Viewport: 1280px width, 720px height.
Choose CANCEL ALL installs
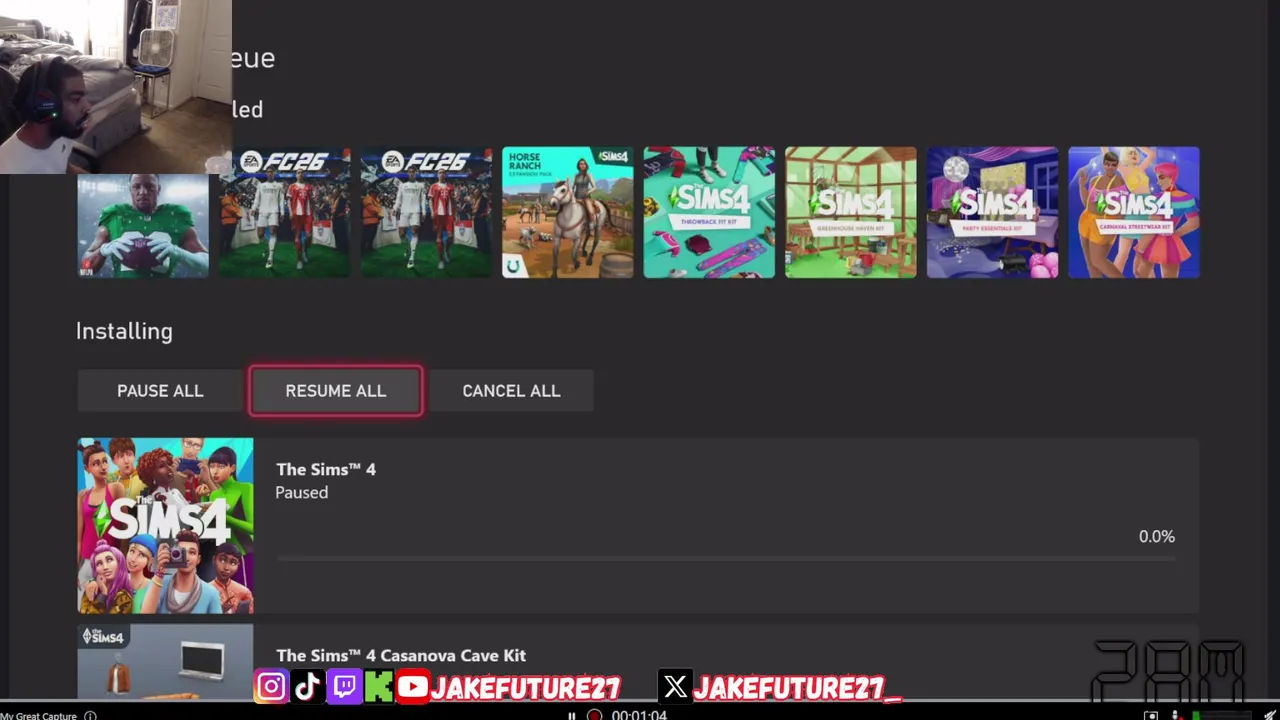511,391
